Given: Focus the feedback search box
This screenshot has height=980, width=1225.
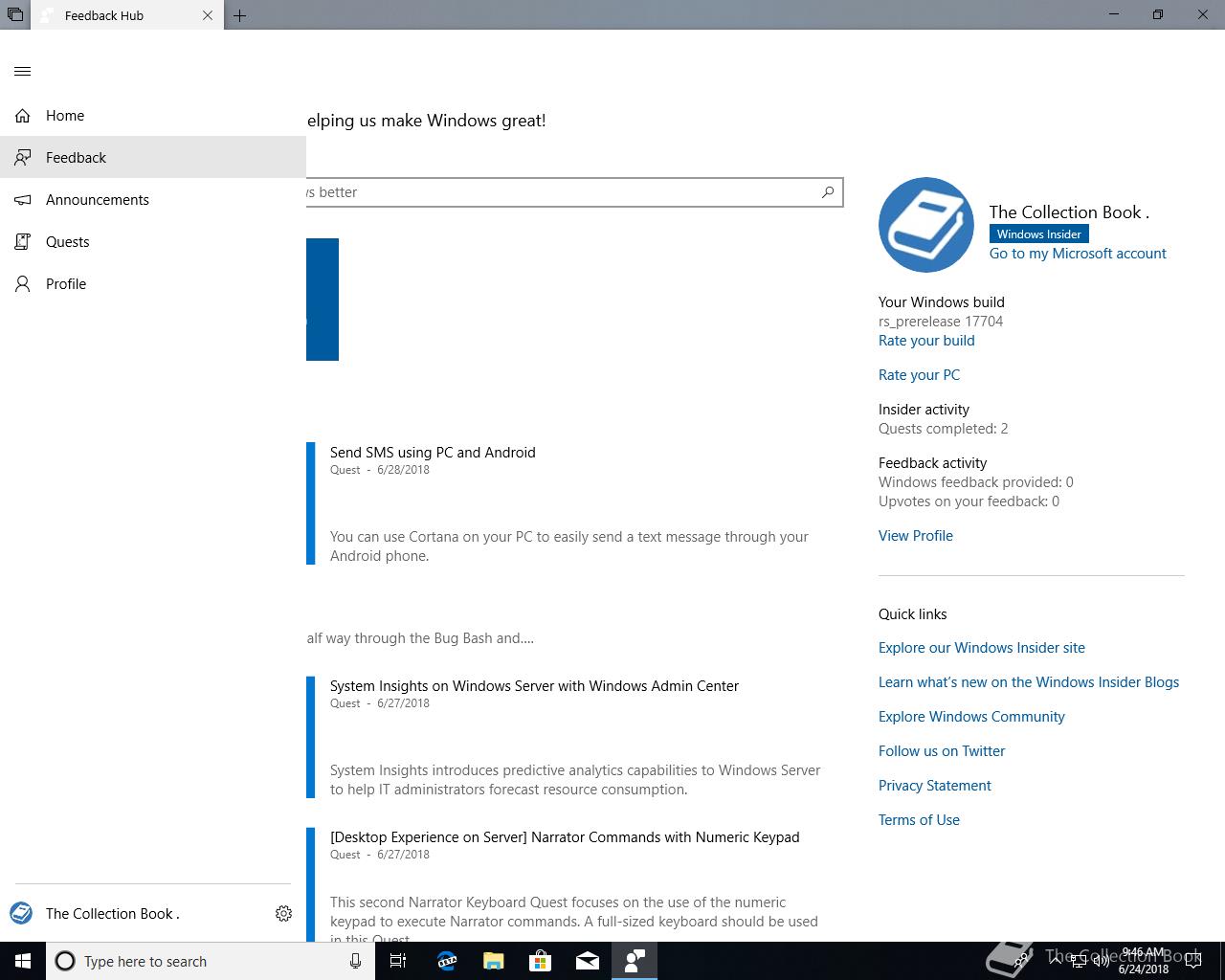Looking at the screenshot, I should pos(574,192).
